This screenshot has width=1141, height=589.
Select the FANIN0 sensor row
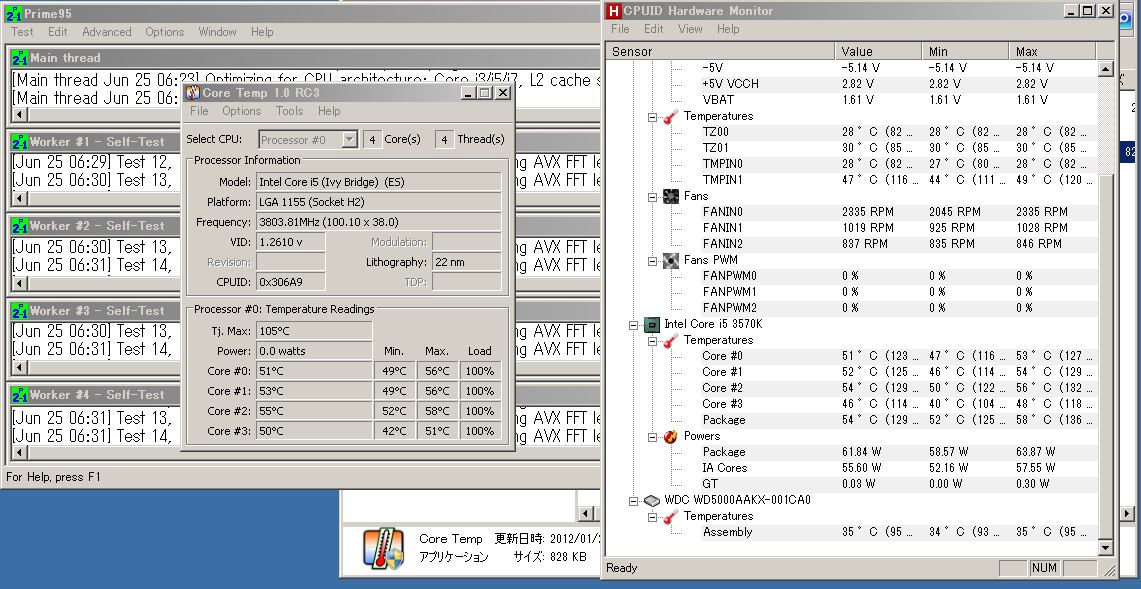pyautogui.click(x=722, y=212)
